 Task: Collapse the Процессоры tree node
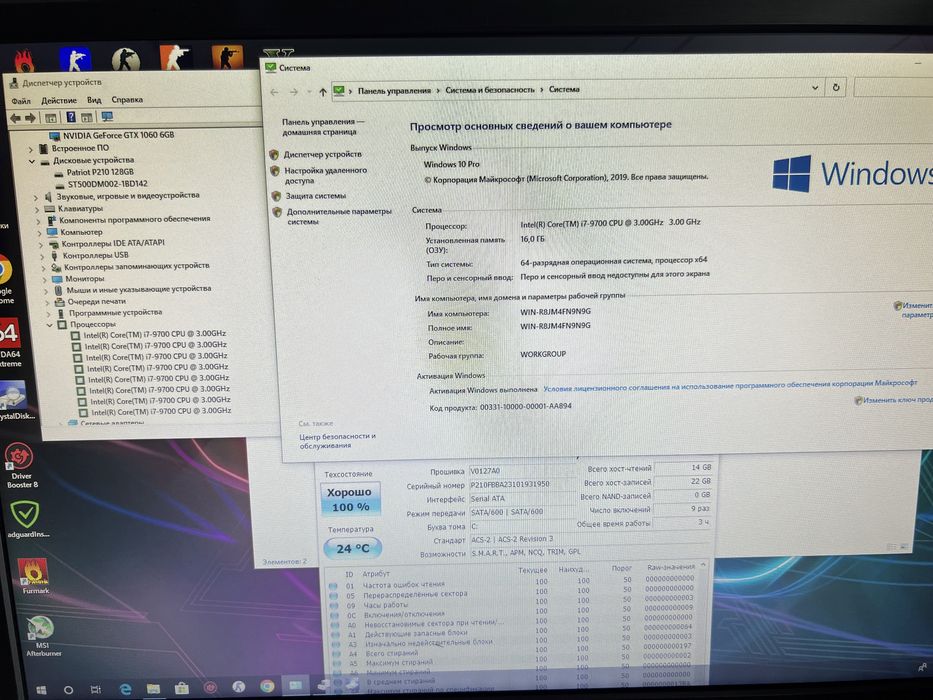pos(49,325)
